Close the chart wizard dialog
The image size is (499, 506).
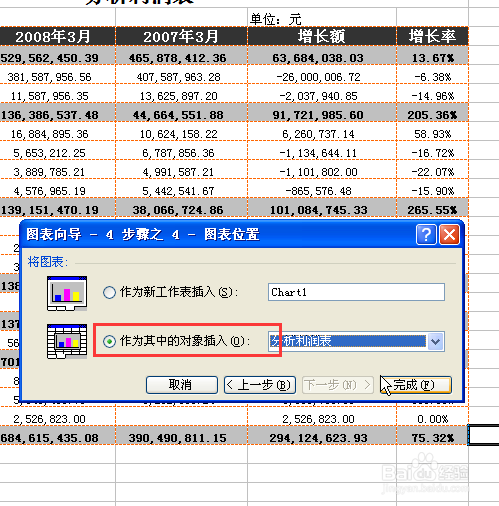click(x=449, y=235)
